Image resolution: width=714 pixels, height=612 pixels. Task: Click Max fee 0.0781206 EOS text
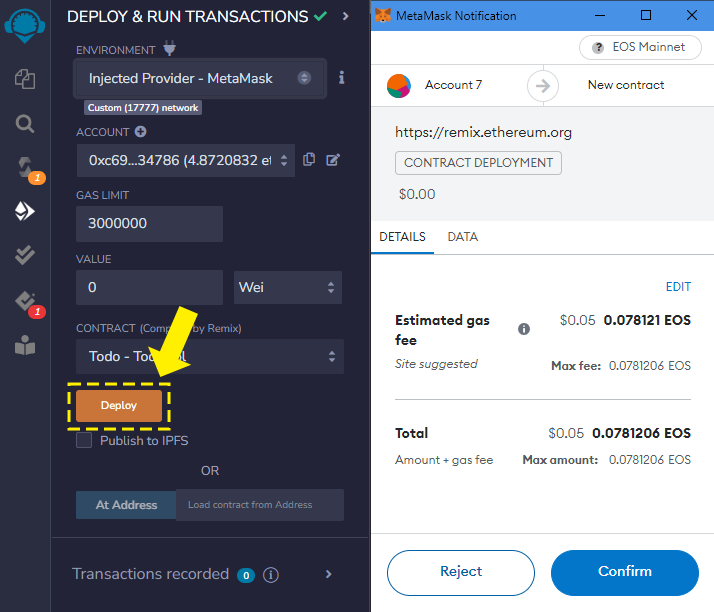(621, 366)
